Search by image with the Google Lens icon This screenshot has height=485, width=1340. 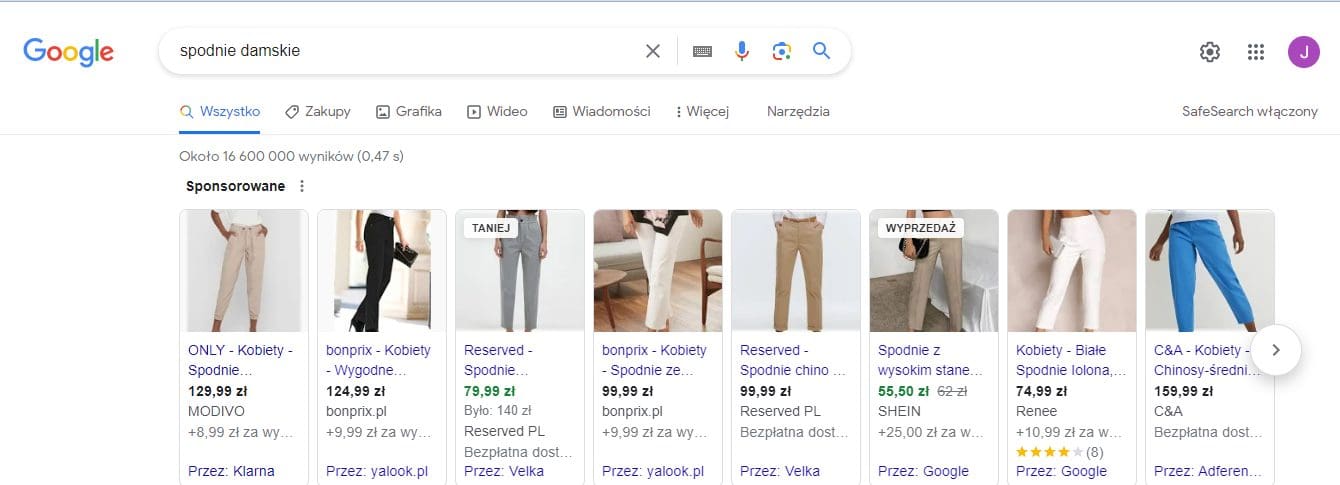tap(782, 51)
